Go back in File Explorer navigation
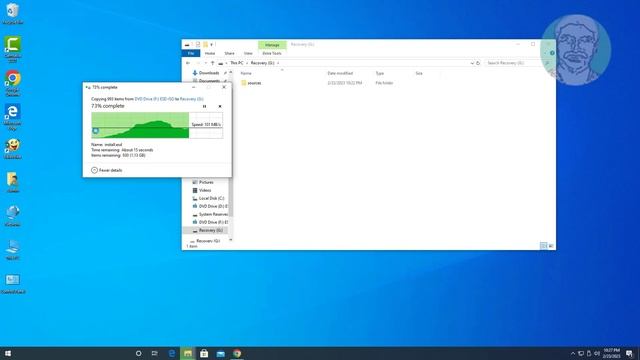This screenshot has width=640, height=360. (188, 63)
